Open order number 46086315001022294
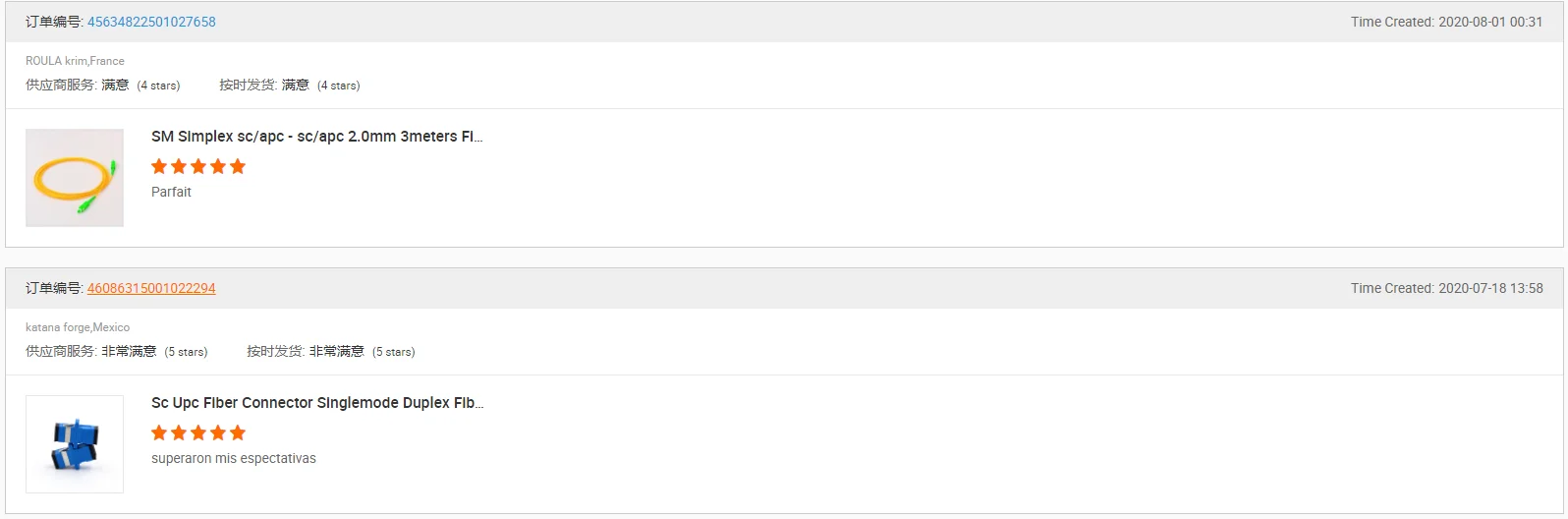The width and height of the screenshot is (1568, 519). [151, 288]
